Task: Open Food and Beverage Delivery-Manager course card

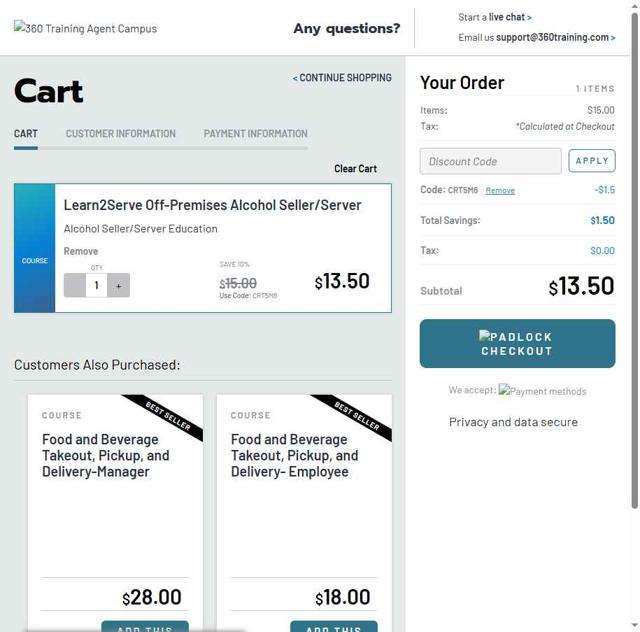Action: pyautogui.click(x=105, y=455)
